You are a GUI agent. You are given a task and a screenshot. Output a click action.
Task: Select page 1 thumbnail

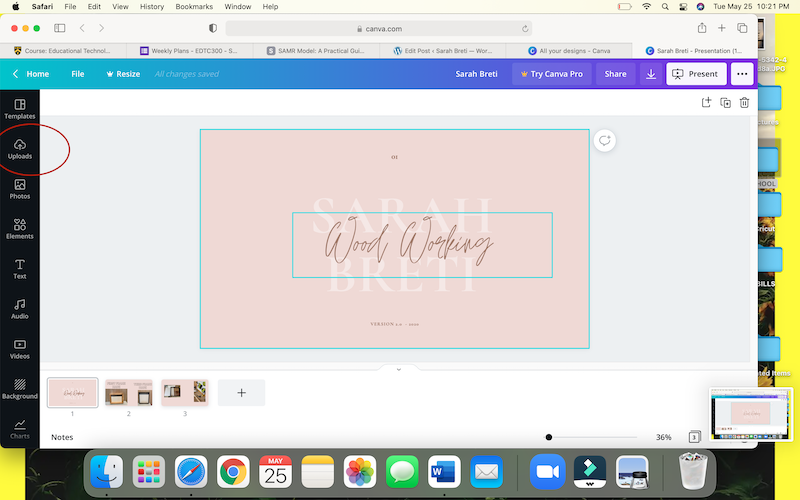(72, 392)
